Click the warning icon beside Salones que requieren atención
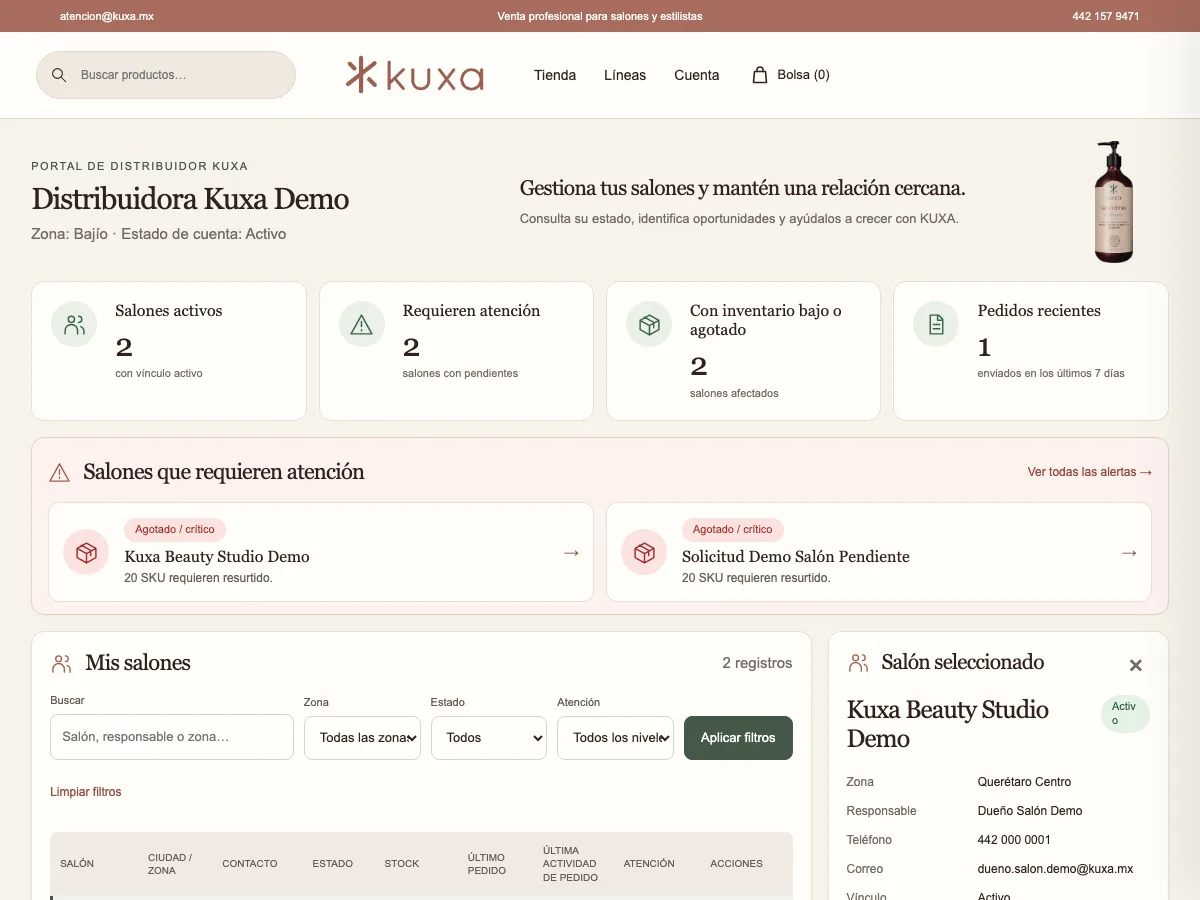 (60, 472)
